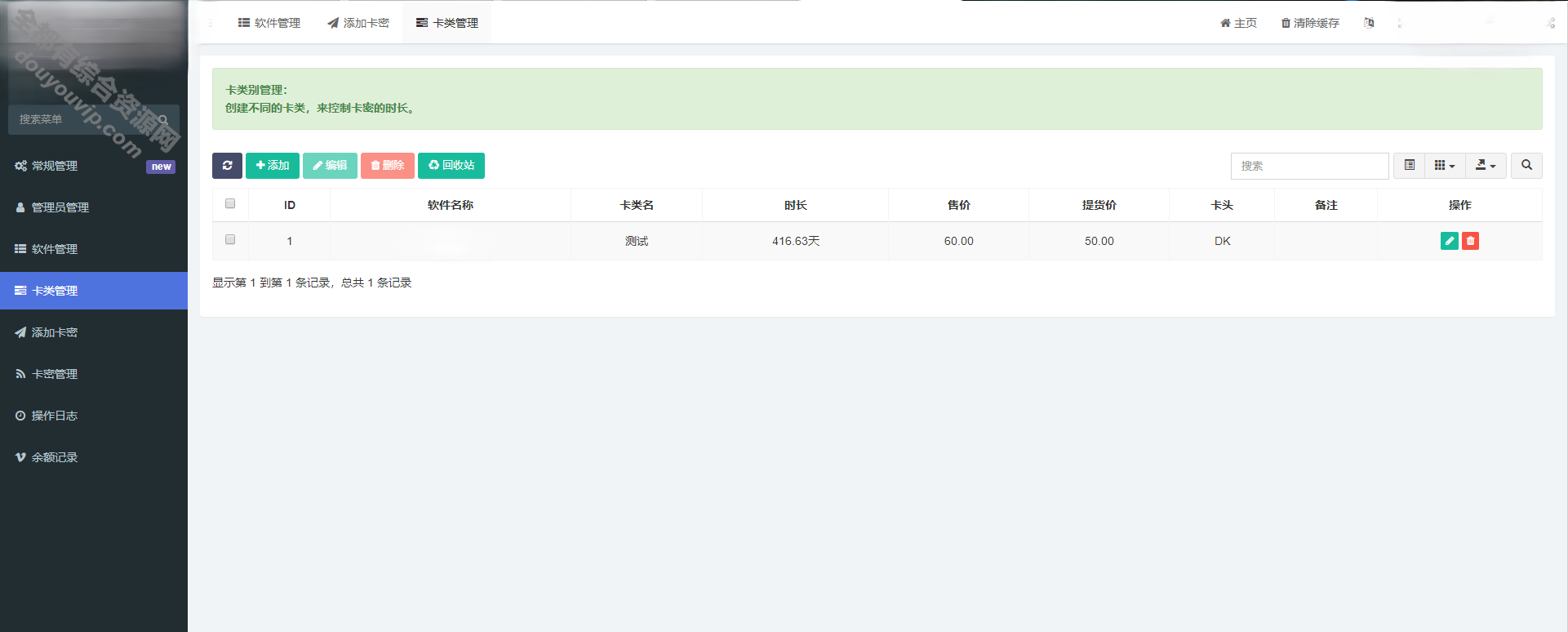
Task: Select the 卡类管理 top tab
Action: [447, 23]
